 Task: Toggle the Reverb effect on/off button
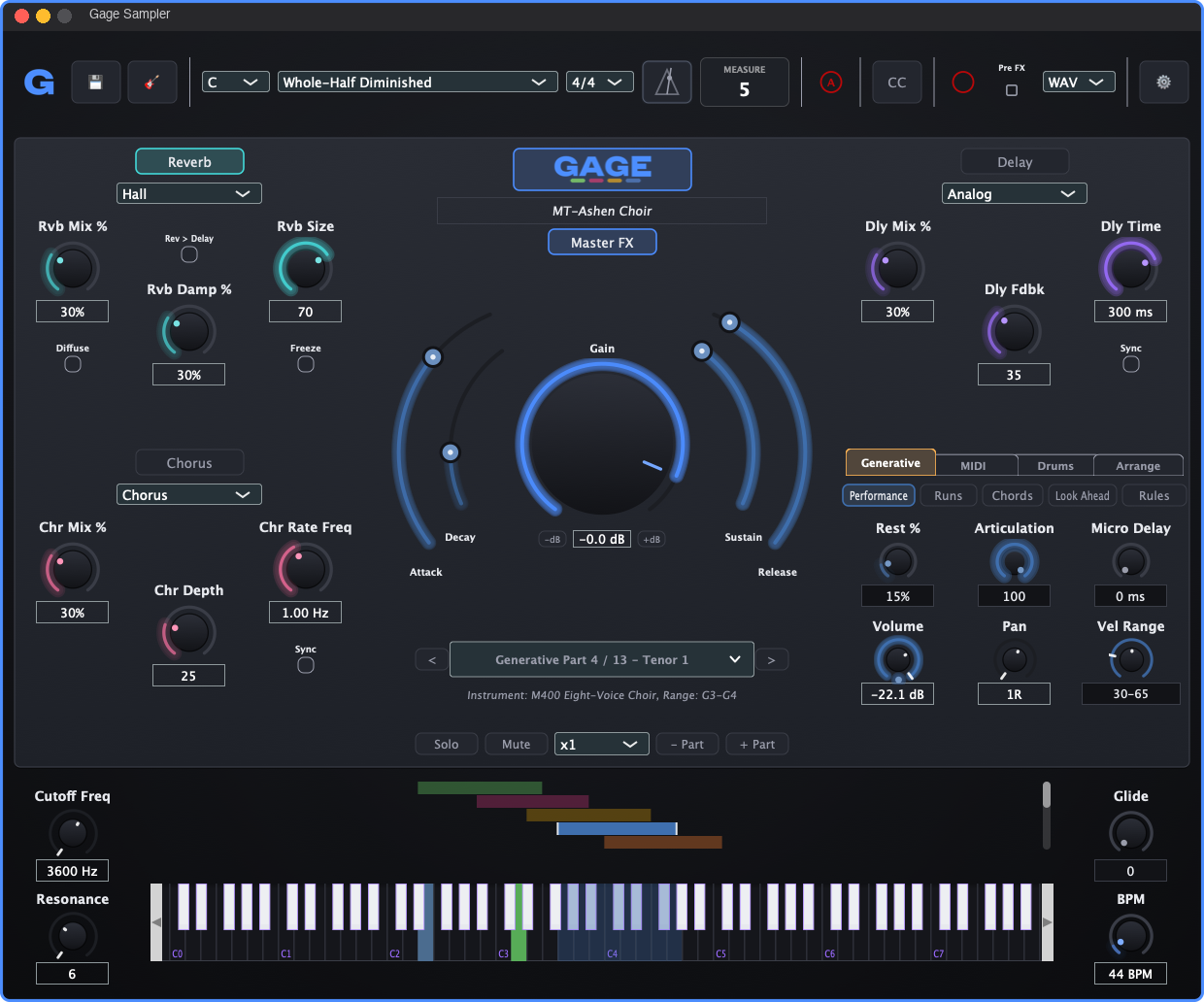click(x=189, y=161)
